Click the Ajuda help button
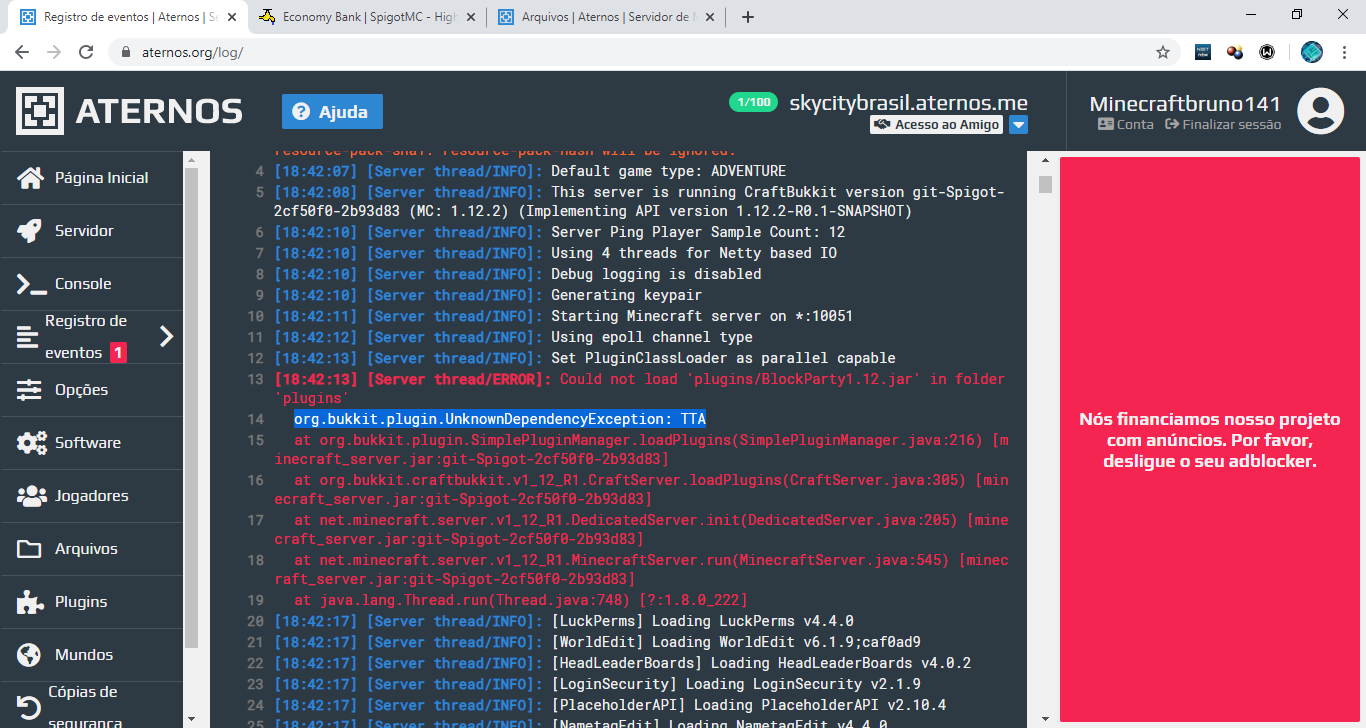The image size is (1366, 728). (332, 112)
